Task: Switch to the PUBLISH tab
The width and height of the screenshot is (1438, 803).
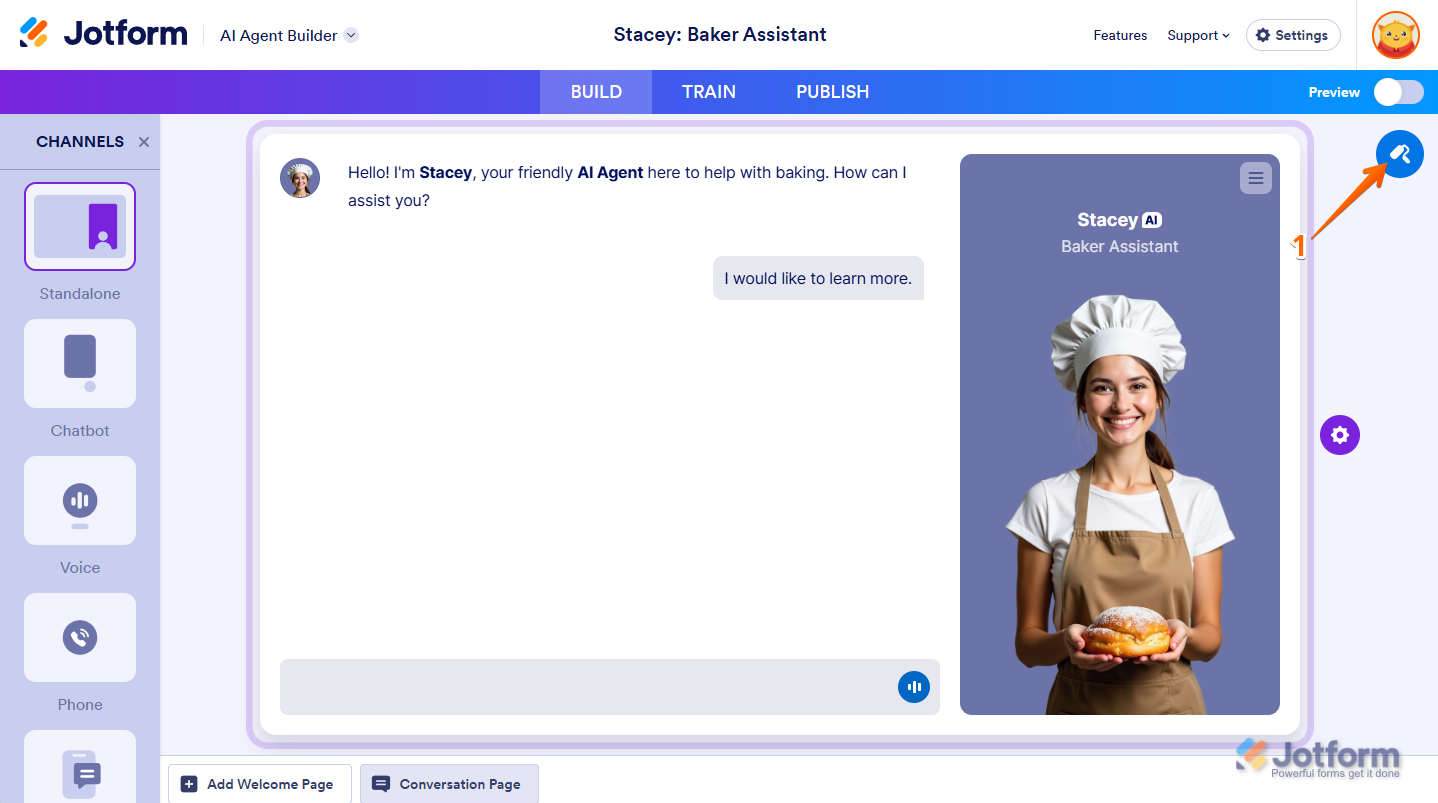Action: (833, 92)
